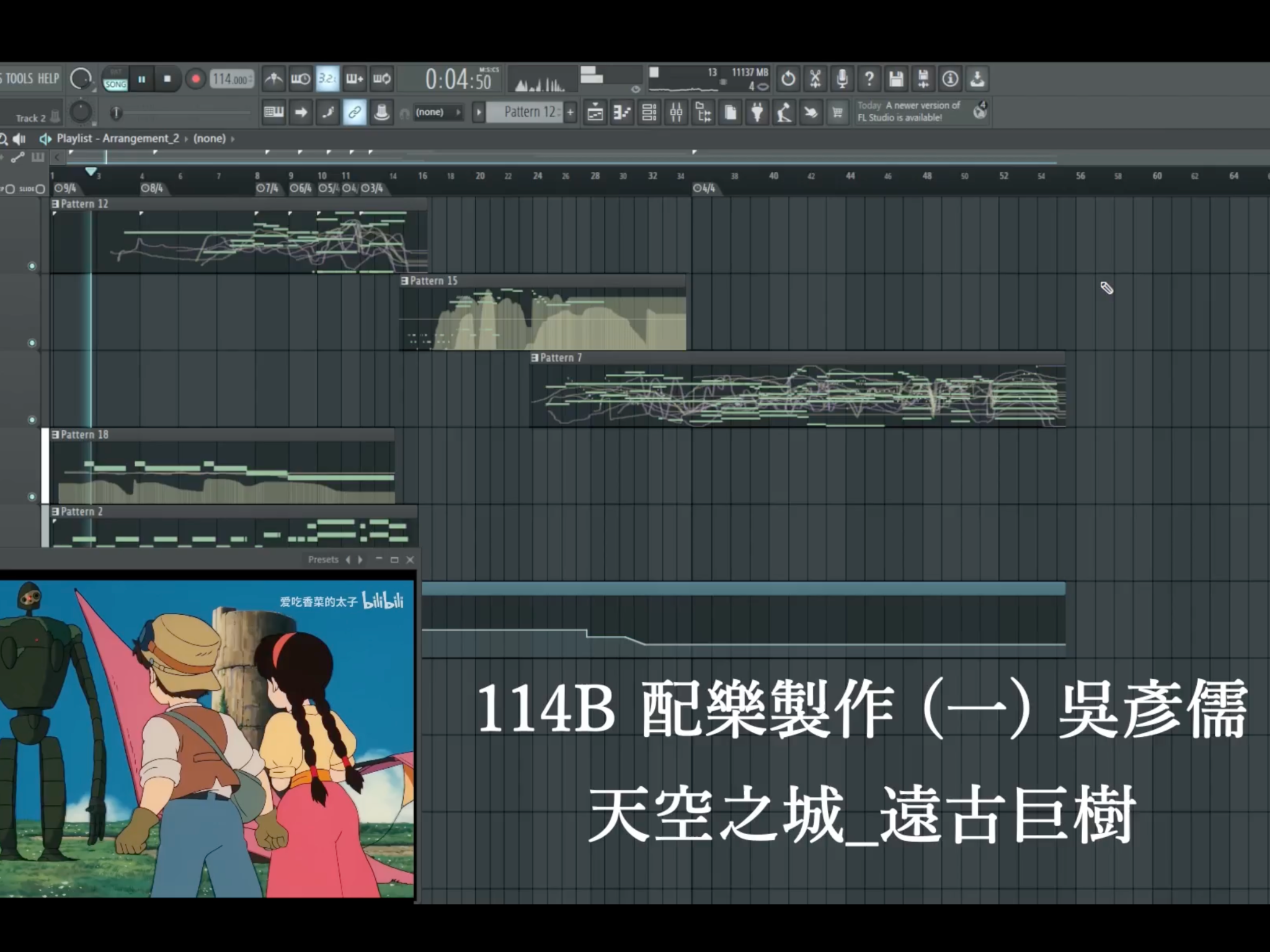Open the mixer icon
This screenshot has height=952, width=1270.
point(677,112)
